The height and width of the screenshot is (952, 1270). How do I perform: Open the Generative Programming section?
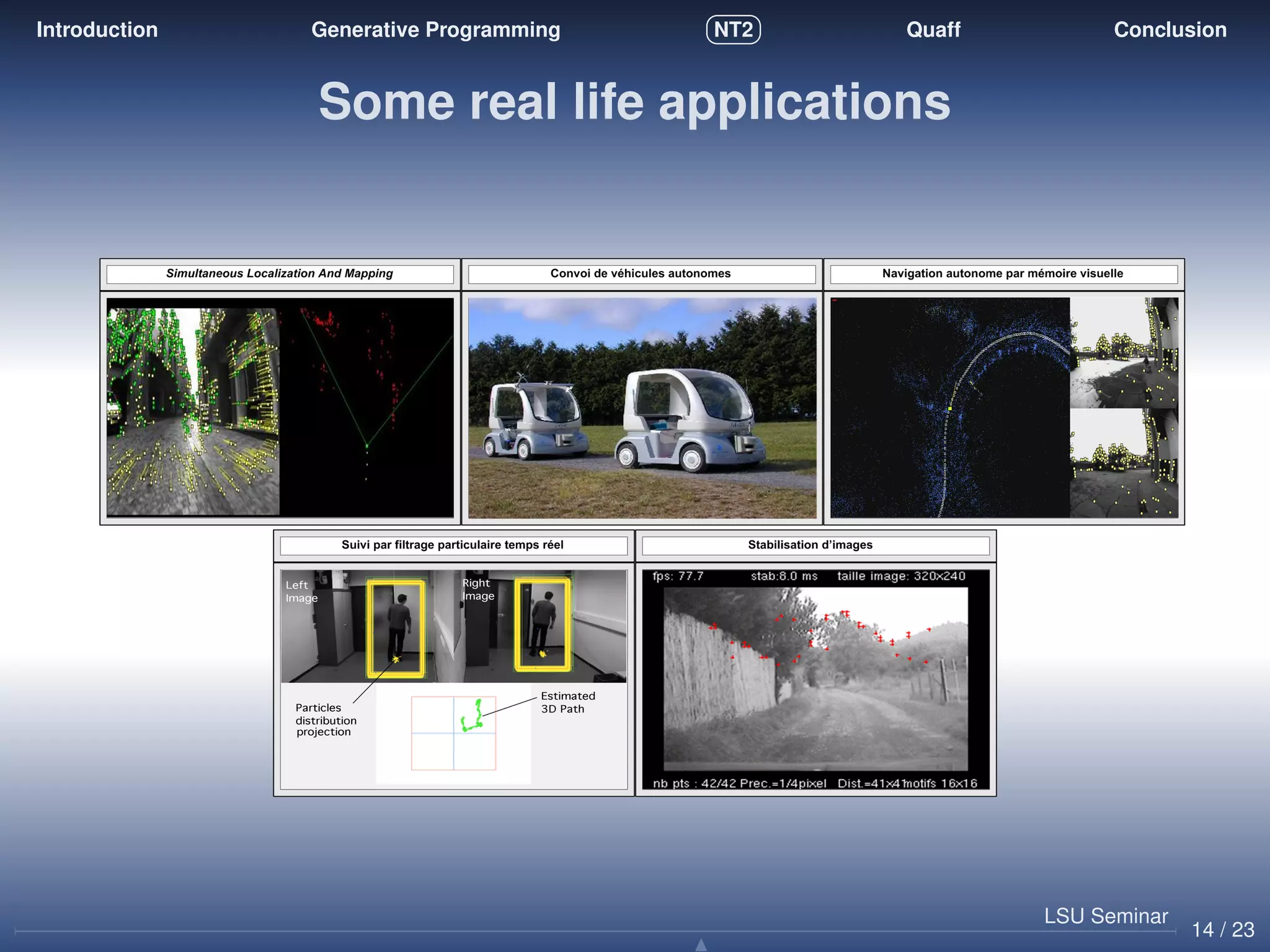tap(436, 30)
